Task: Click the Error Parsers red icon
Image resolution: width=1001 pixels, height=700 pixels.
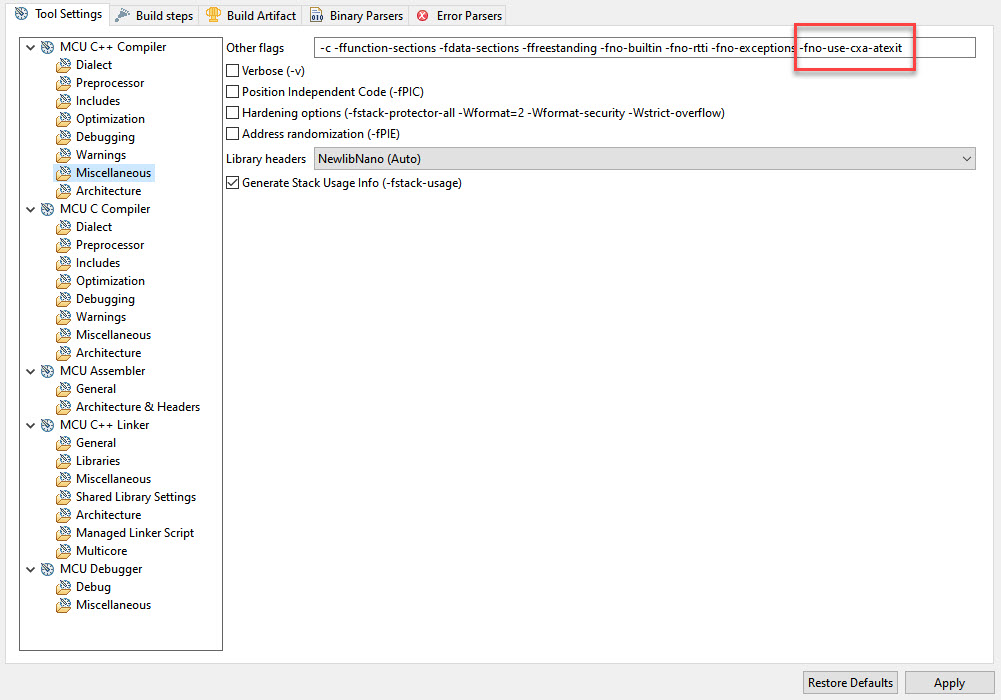Action: pos(423,16)
